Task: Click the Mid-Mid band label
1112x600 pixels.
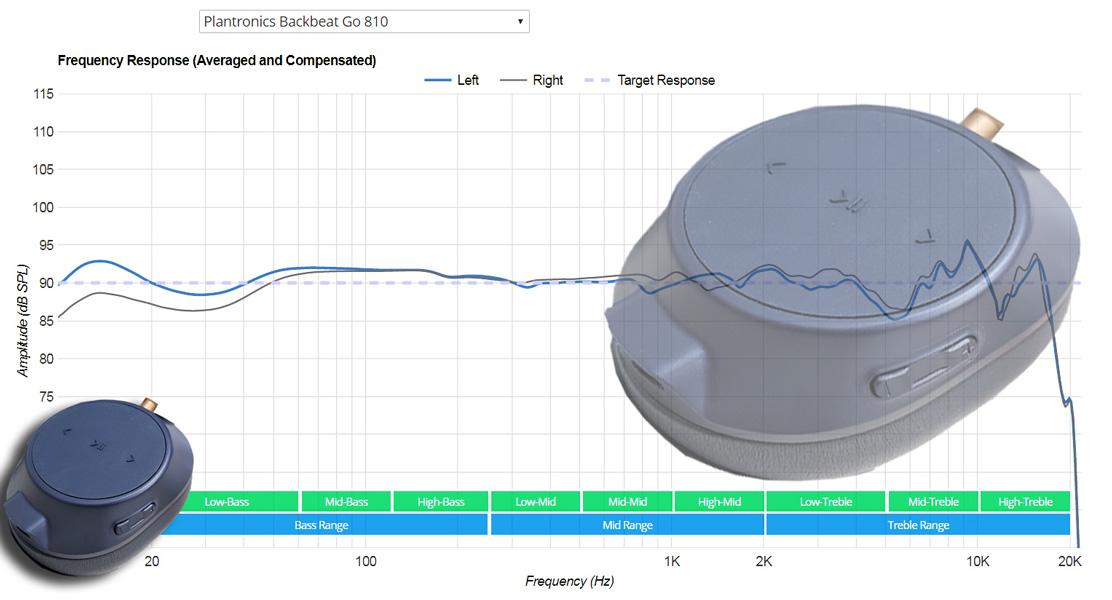Action: 628,501
